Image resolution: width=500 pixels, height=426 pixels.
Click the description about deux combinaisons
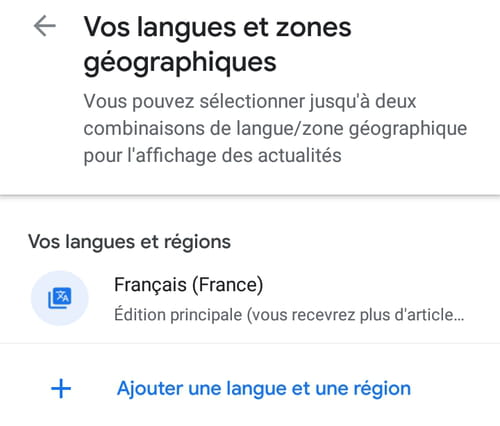tap(275, 129)
